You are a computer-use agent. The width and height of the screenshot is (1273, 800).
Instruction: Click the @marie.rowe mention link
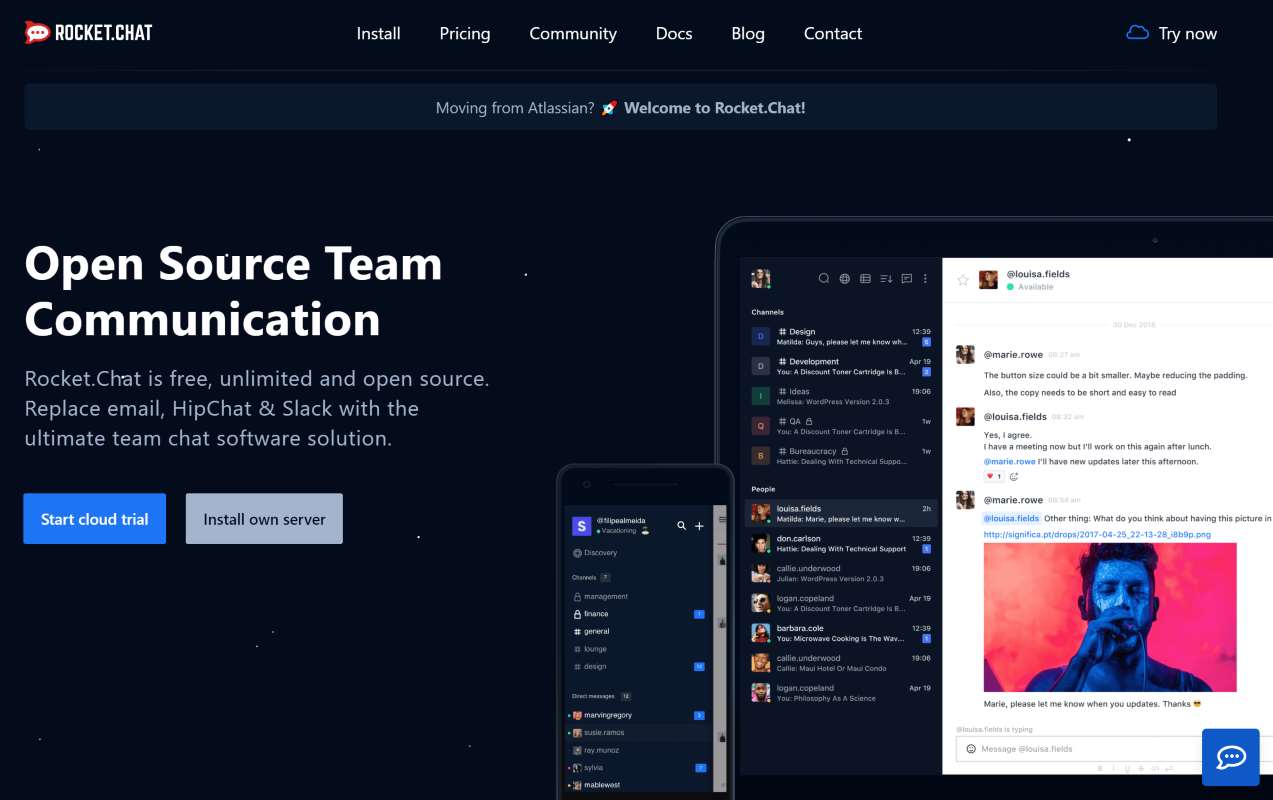(x=1009, y=462)
